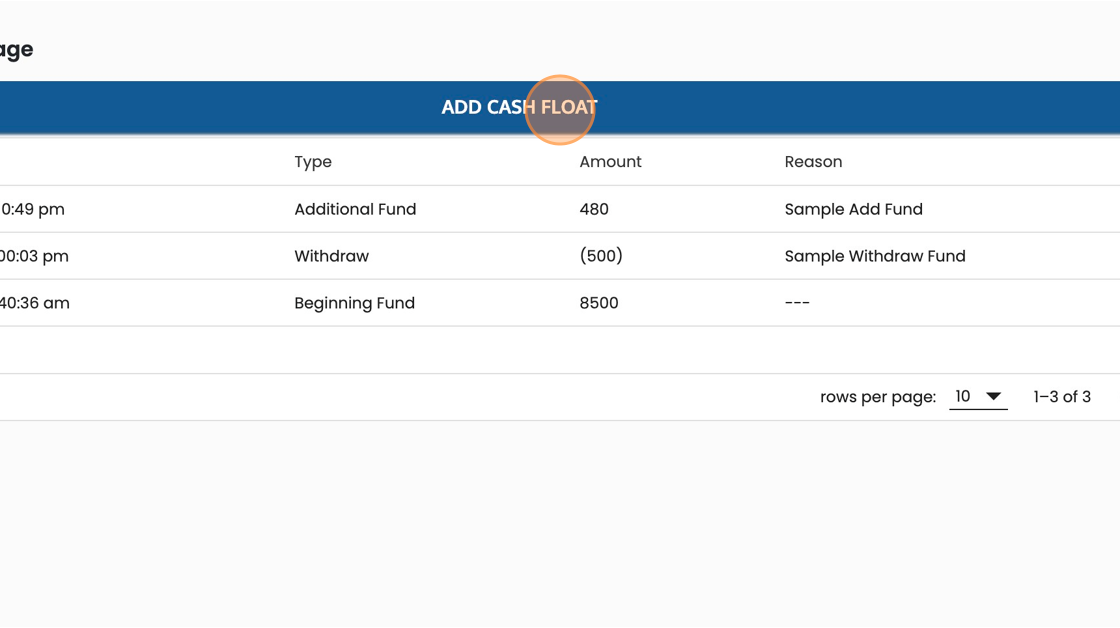The height and width of the screenshot is (628, 1120).
Task: Click the (500) withdraw amount cell
Action: (601, 256)
